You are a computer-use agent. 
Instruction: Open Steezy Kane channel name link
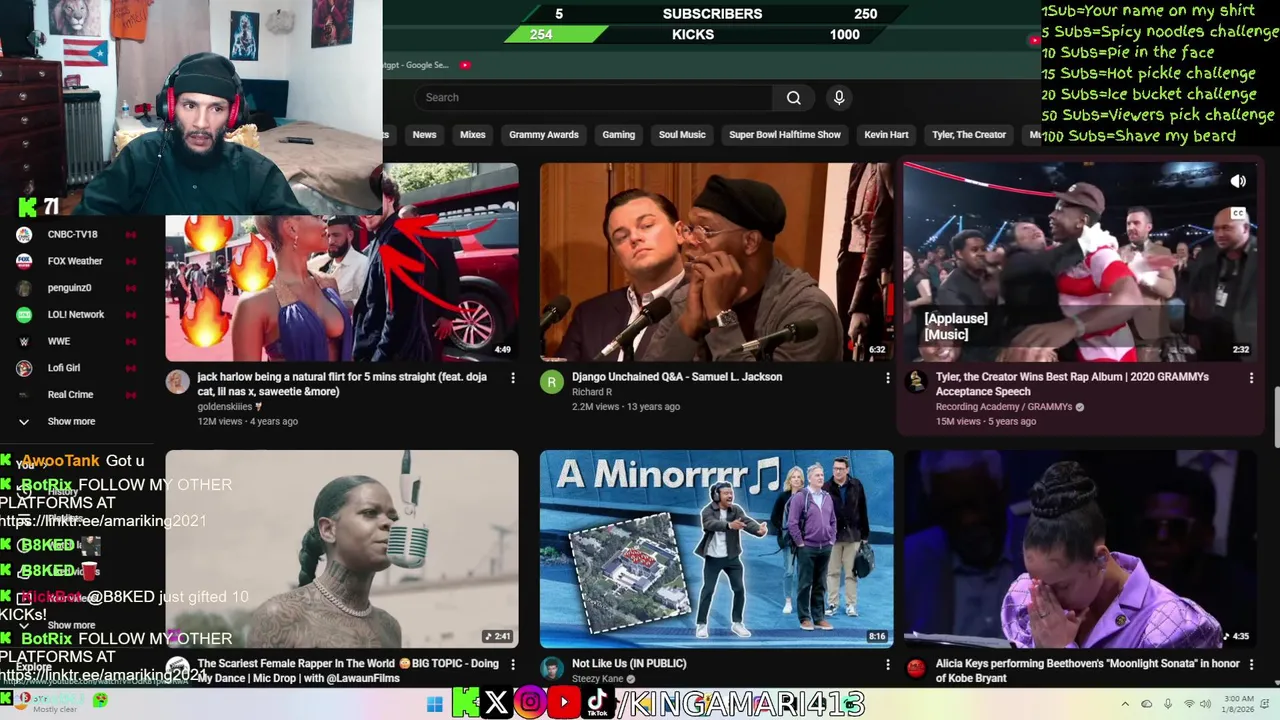point(597,679)
